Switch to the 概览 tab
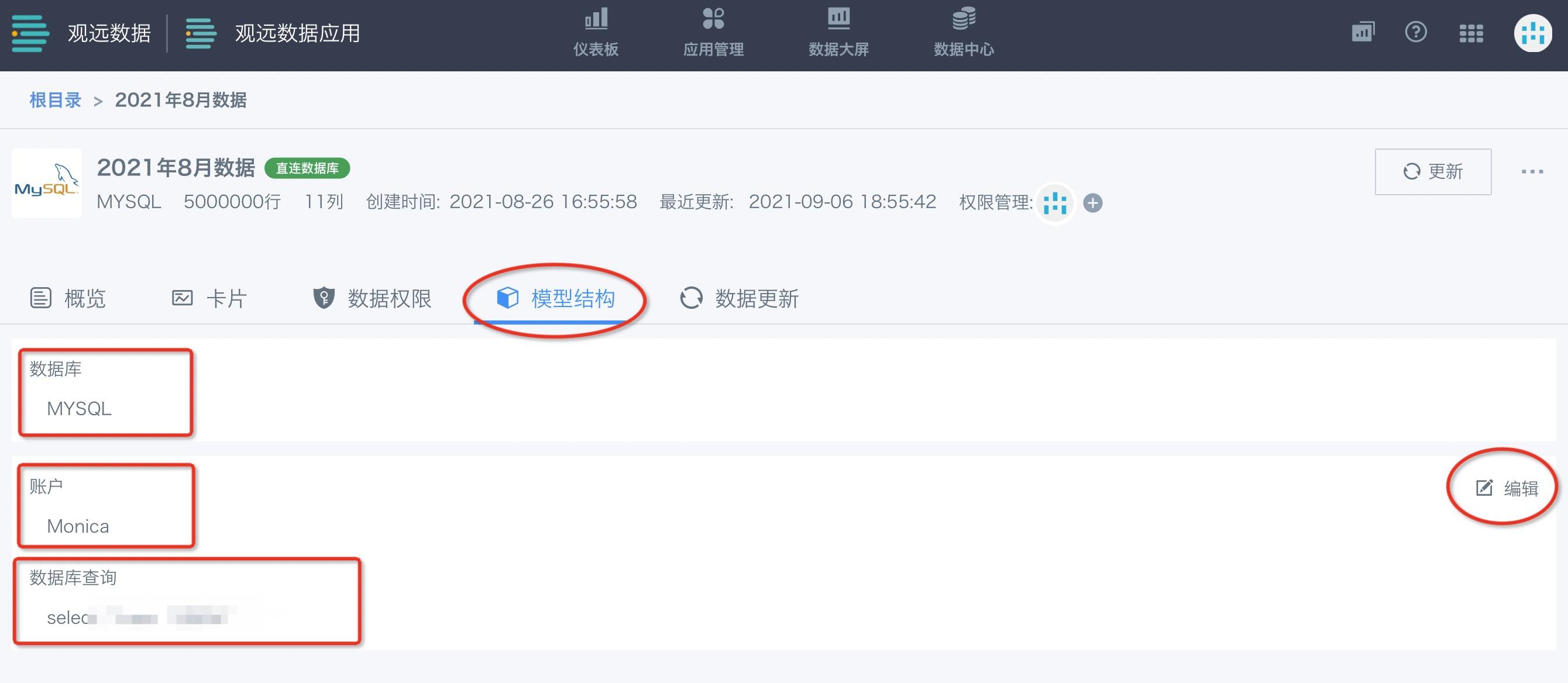The image size is (1568, 683). tap(67, 298)
